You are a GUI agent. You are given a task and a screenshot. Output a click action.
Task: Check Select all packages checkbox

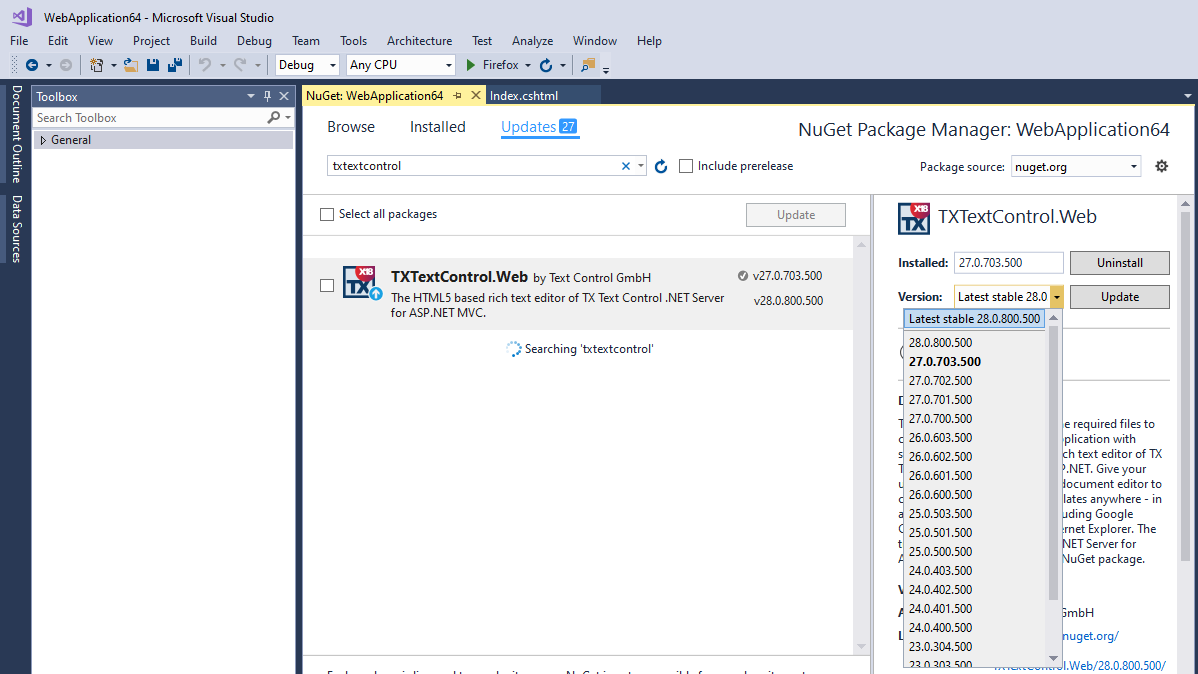327,214
